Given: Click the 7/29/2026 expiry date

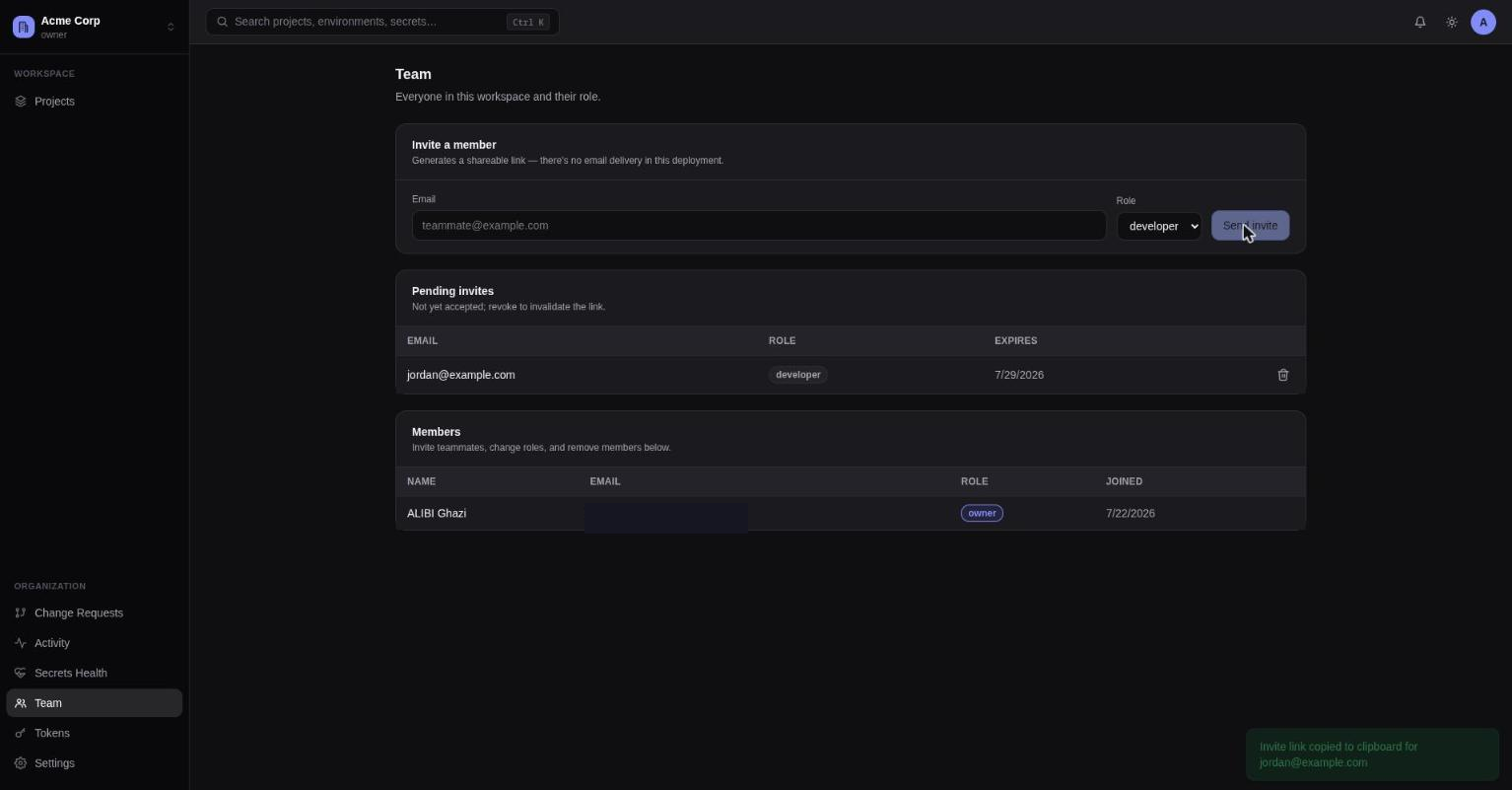Looking at the screenshot, I should [1019, 375].
